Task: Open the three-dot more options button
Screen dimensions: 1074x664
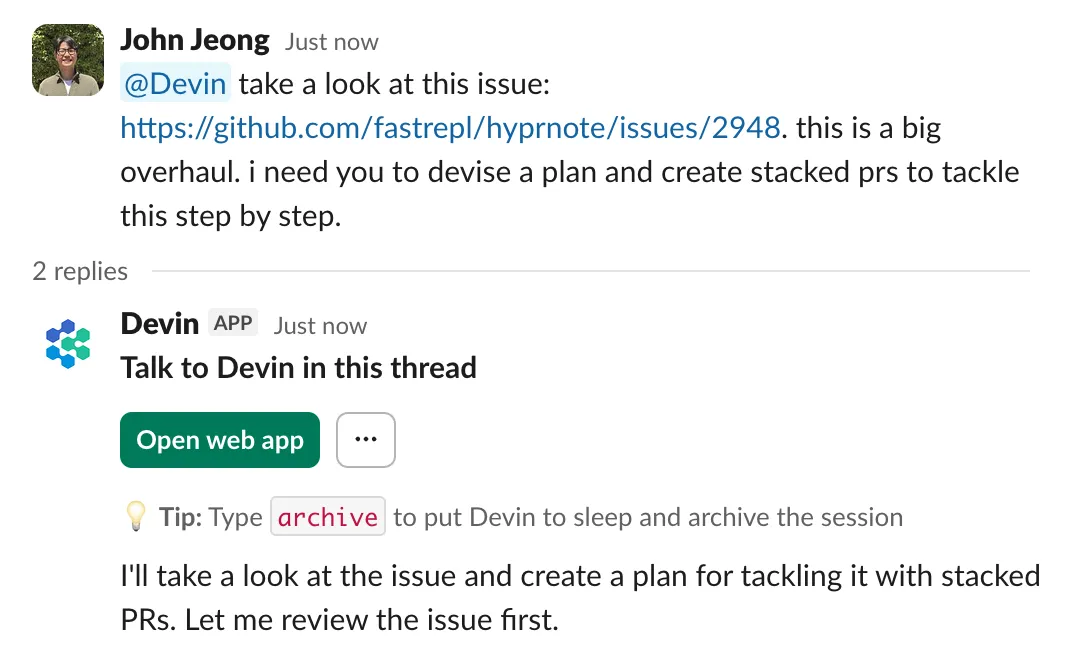Action: (366, 440)
